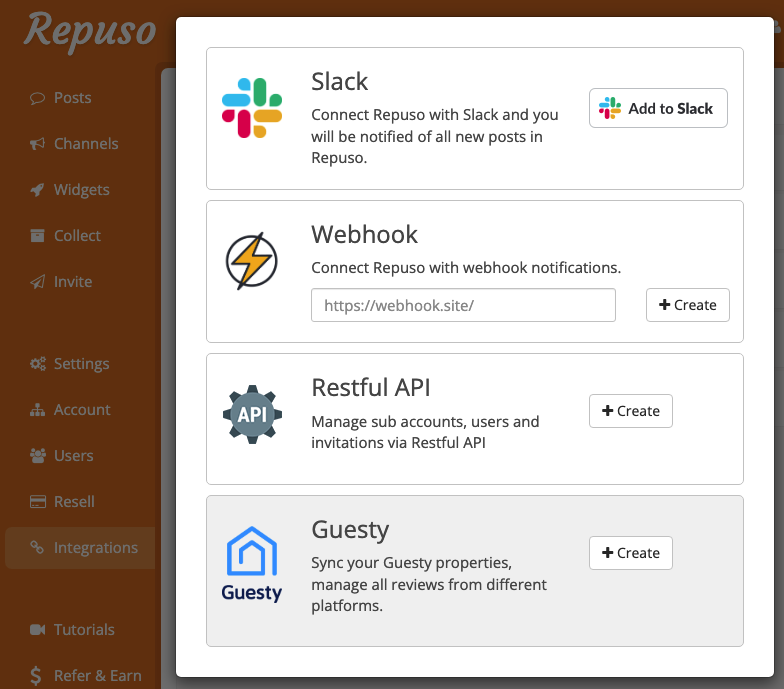Screen dimensions: 784x689
Task: Open Tutorials from the sidebar
Action: [x=84, y=630]
